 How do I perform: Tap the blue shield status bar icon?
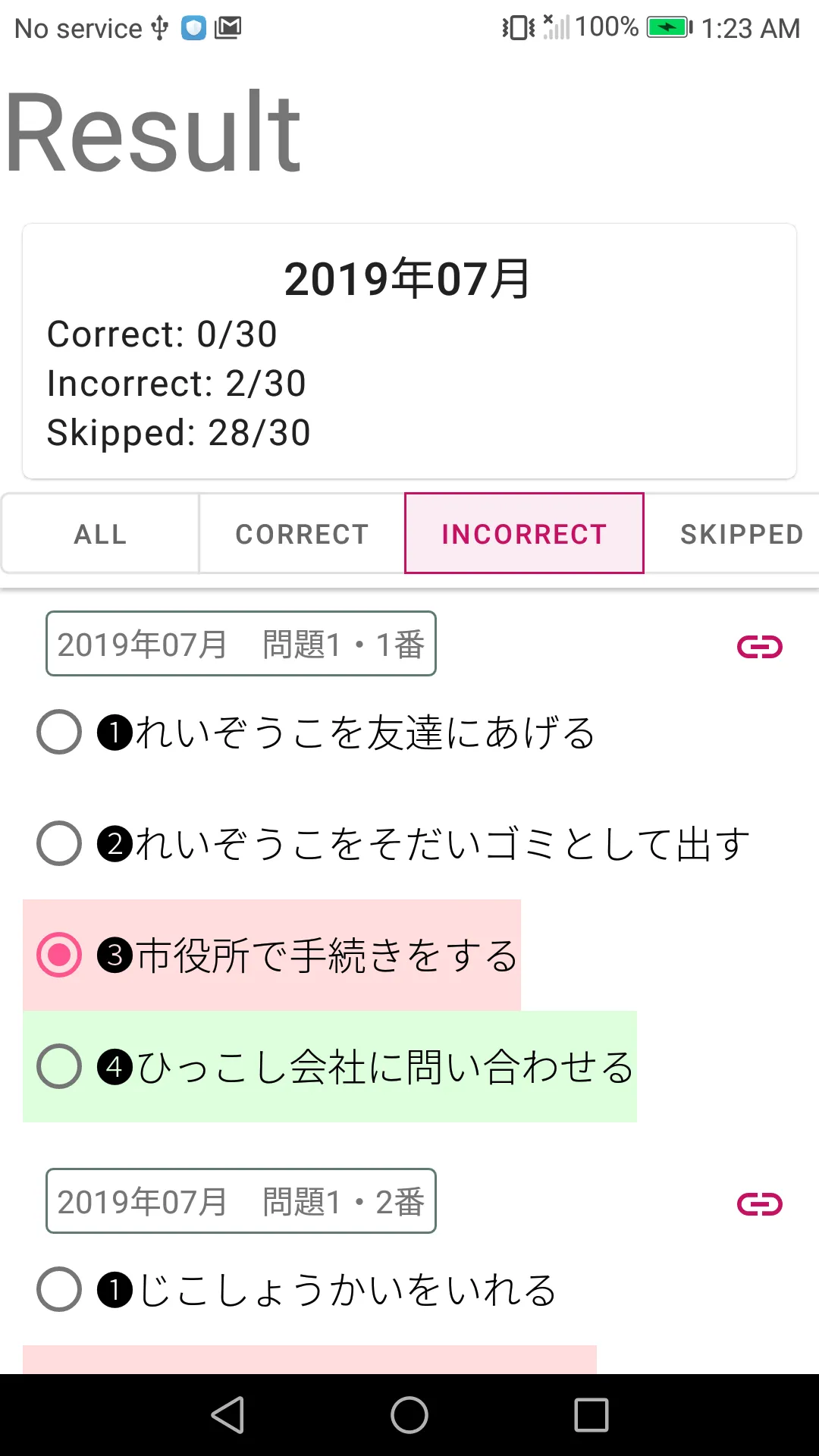click(x=193, y=28)
